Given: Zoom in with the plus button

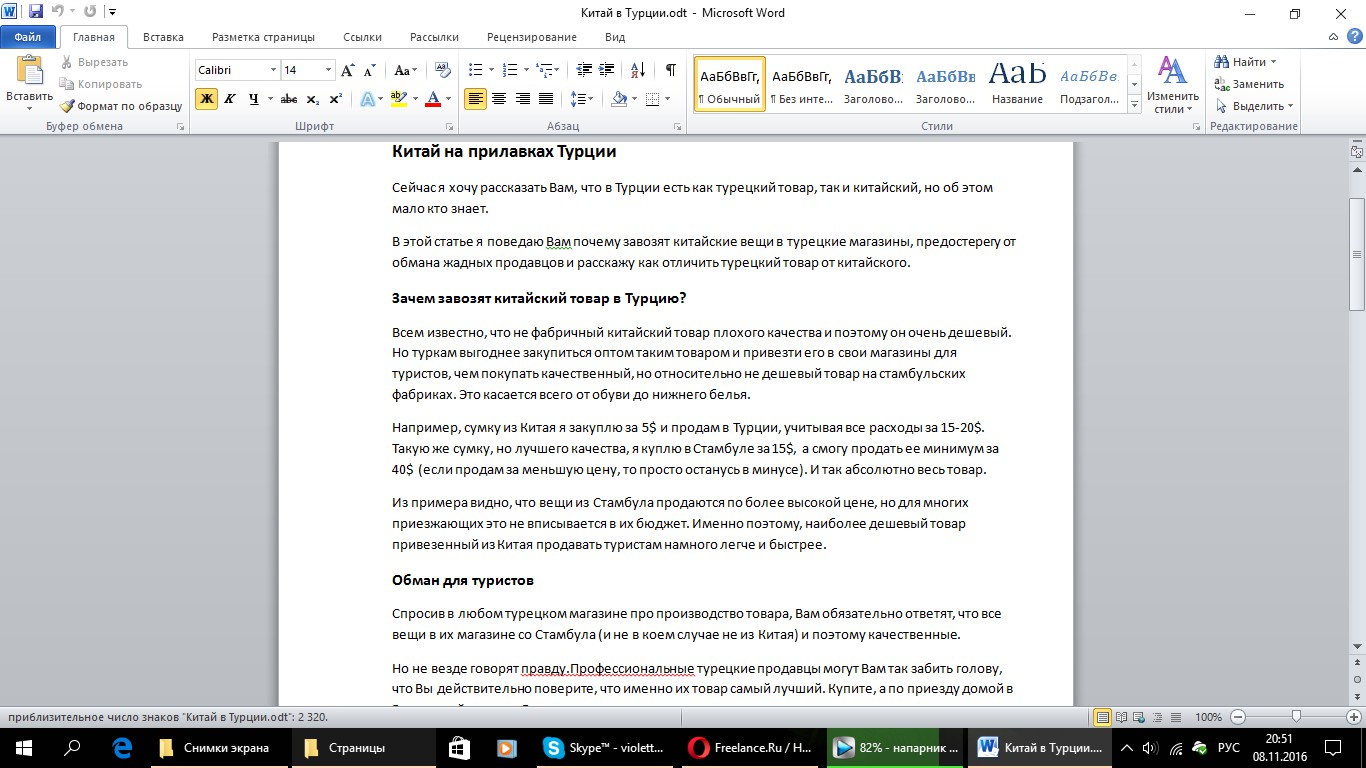Looking at the screenshot, I should tap(1353, 717).
